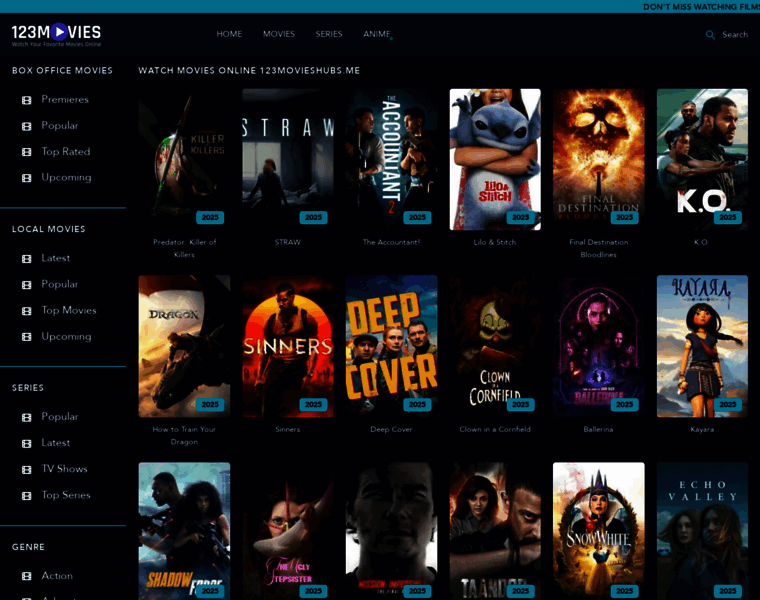The width and height of the screenshot is (760, 600).
Task: Open the Snow White poster
Action: coord(599,531)
